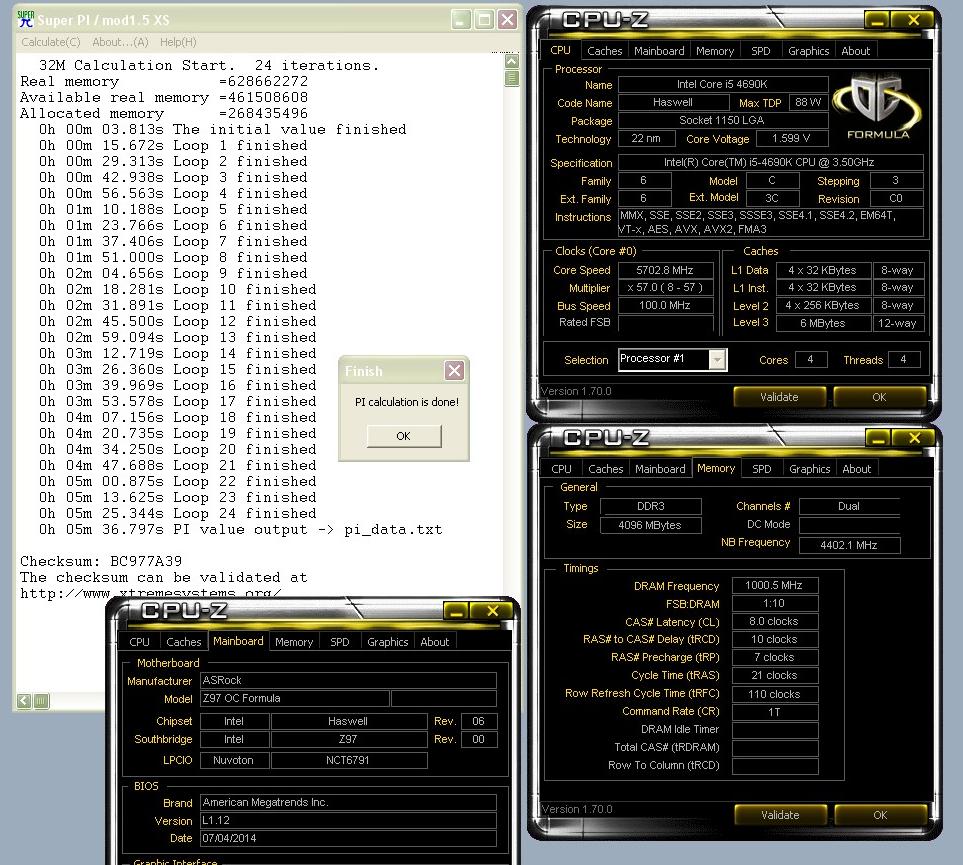Switch to Memory tab in top CPU-Z window

coord(715,51)
